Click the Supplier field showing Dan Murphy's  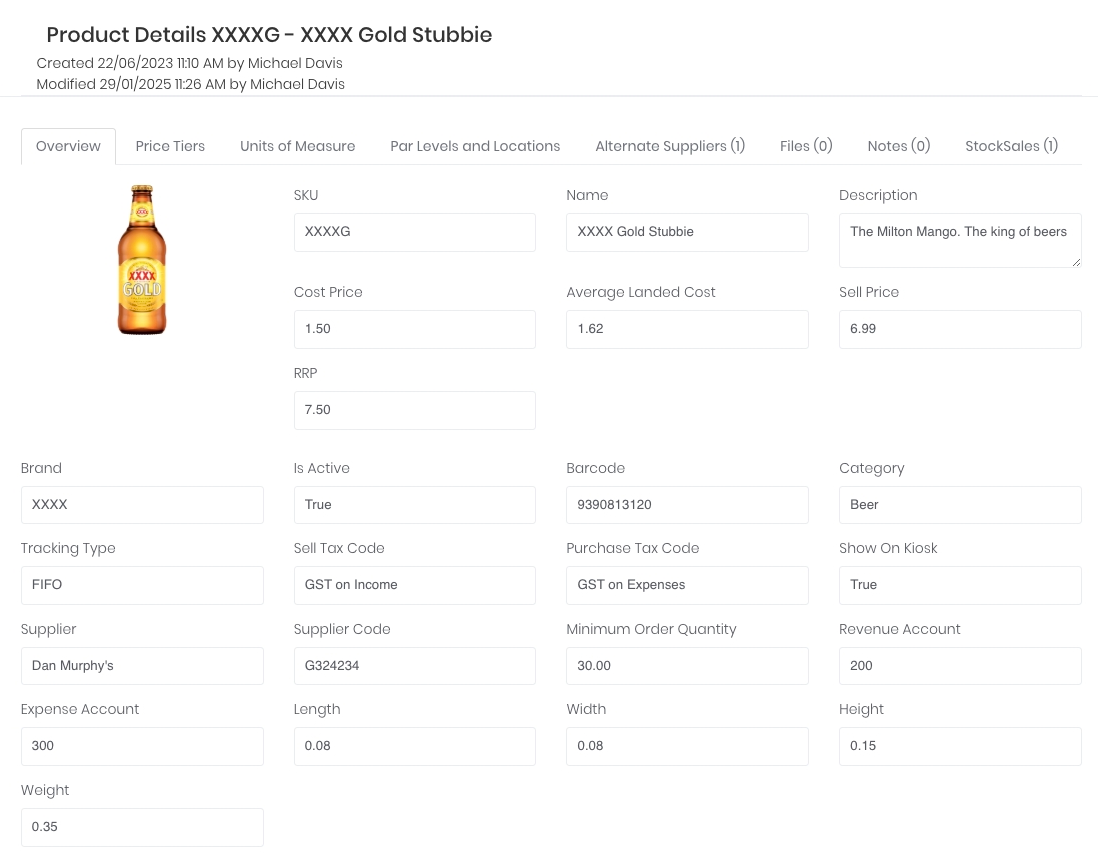142,666
